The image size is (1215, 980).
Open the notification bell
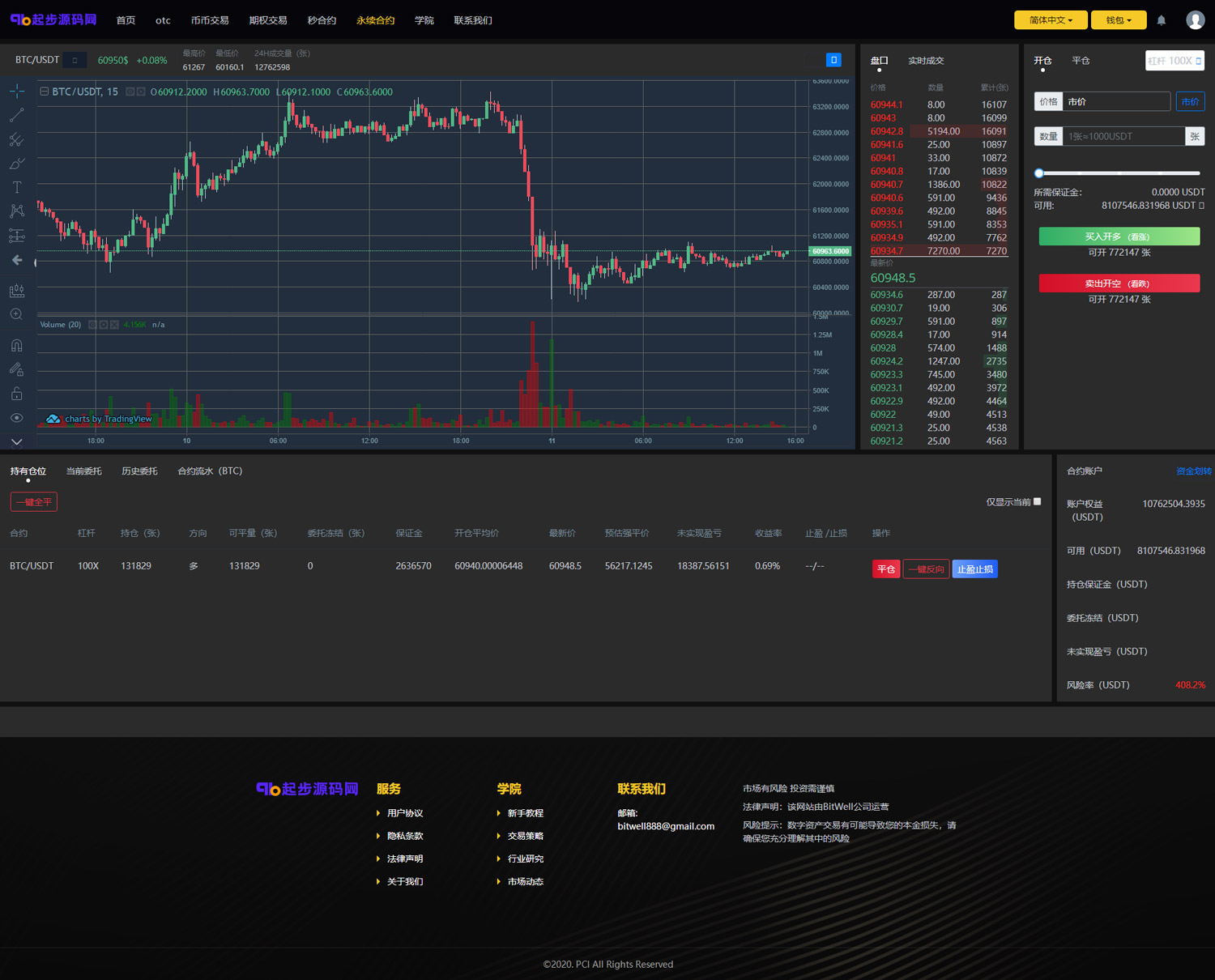click(x=1161, y=20)
